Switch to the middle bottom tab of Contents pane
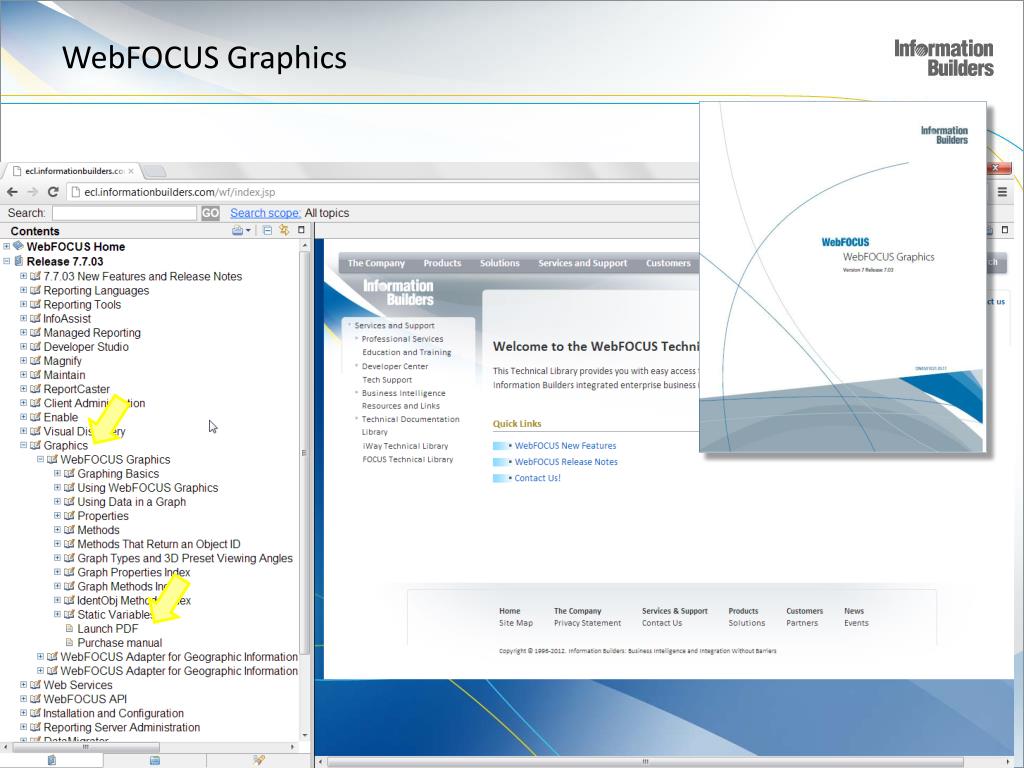The width and height of the screenshot is (1024, 768). click(x=155, y=760)
